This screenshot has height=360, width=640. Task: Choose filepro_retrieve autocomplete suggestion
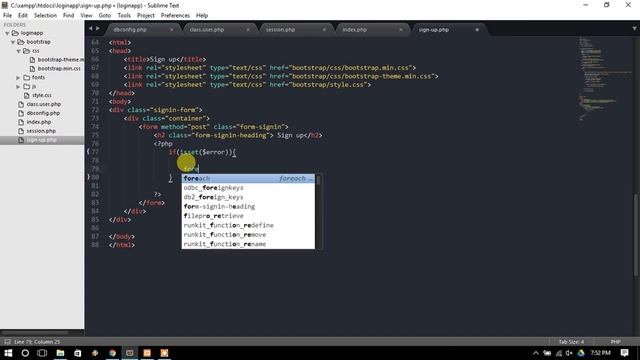coord(248,216)
